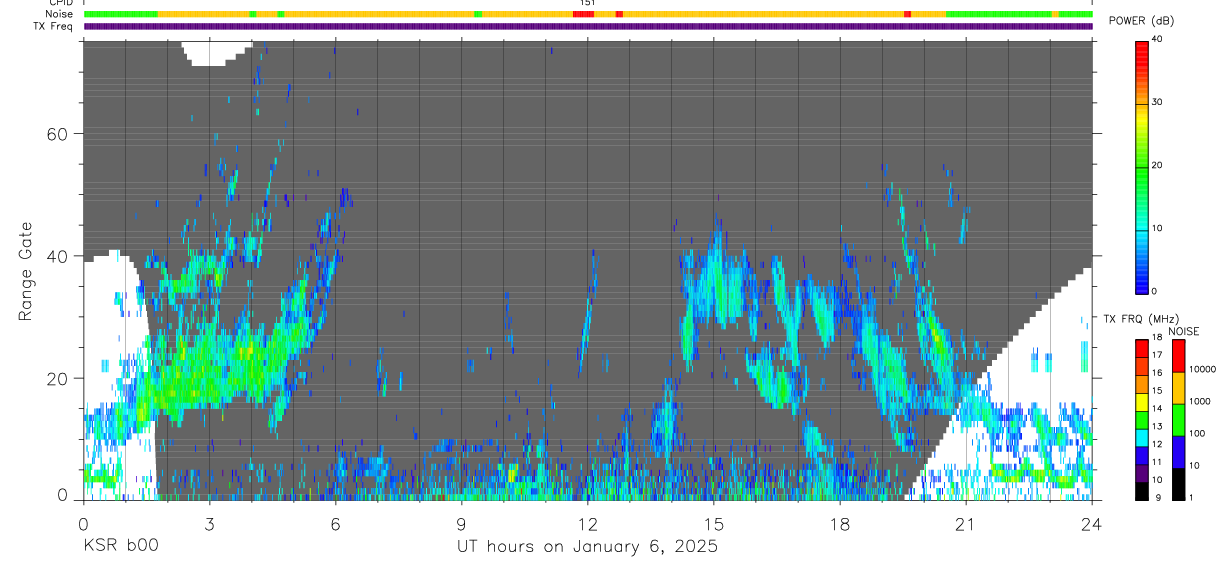This screenshot has height=567, width=1228.
Task: Select the black bottom swatch of TX FRQ legend
Action: point(1142,491)
